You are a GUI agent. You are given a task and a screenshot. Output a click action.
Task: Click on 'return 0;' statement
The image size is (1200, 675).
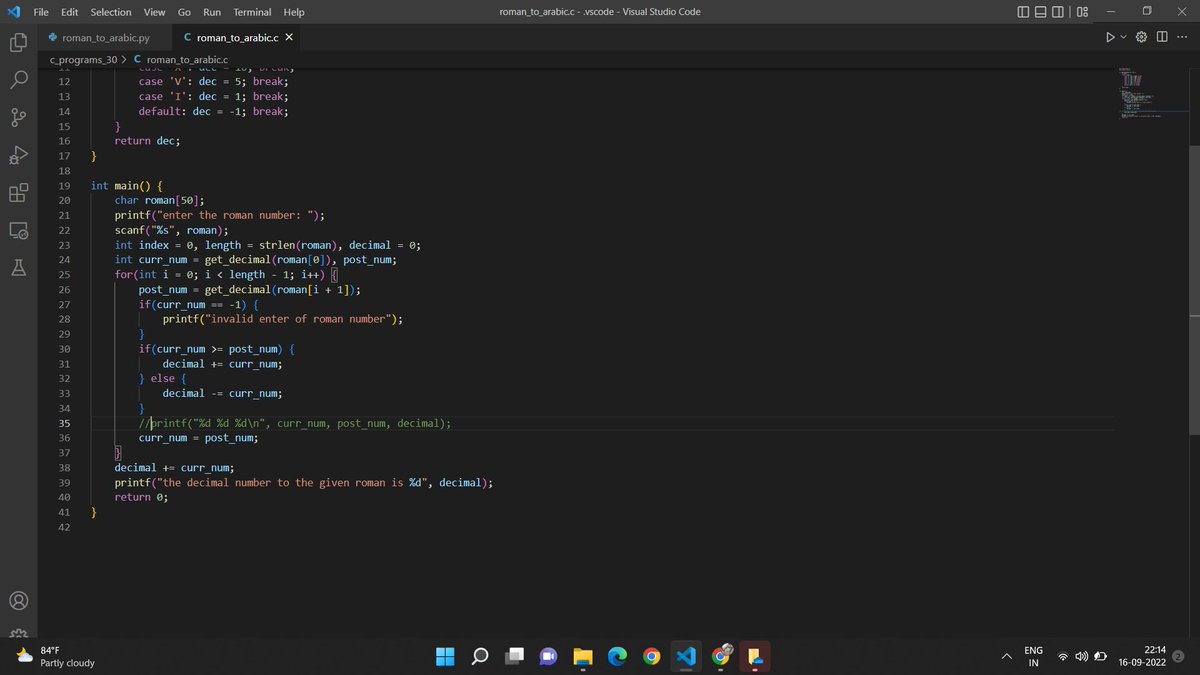pos(141,497)
